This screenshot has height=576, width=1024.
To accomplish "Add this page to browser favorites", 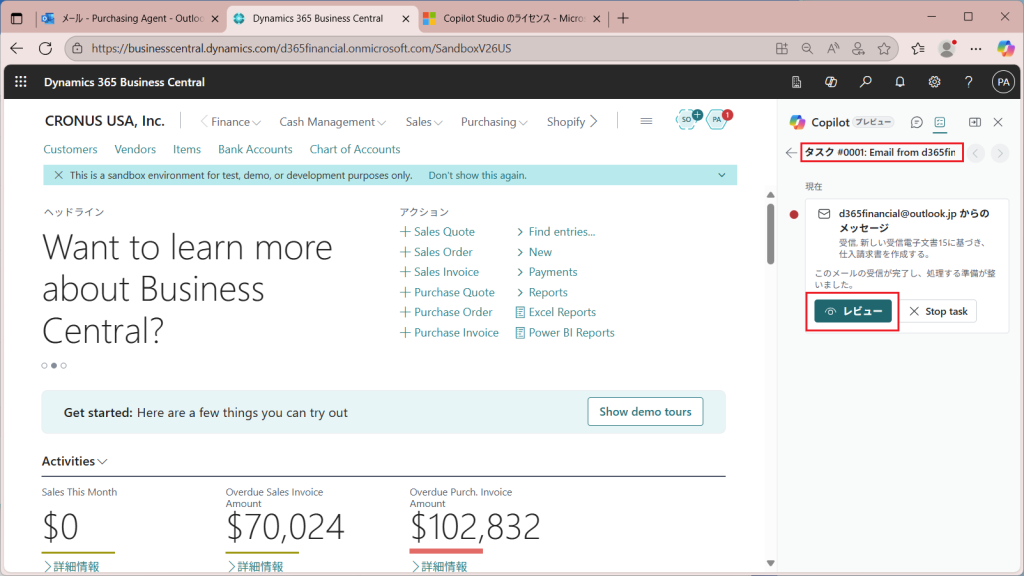I will tap(884, 48).
